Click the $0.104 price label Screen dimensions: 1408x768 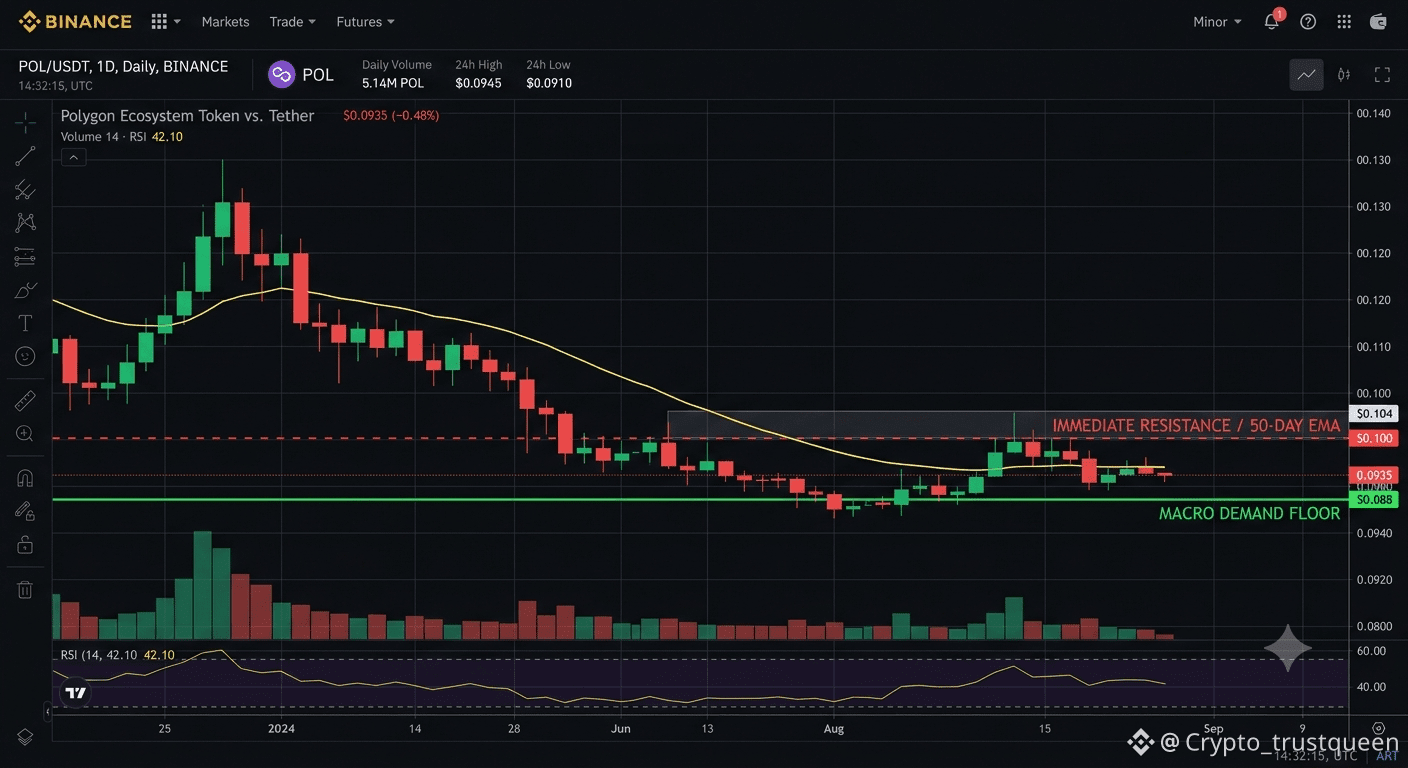[x=1372, y=413]
